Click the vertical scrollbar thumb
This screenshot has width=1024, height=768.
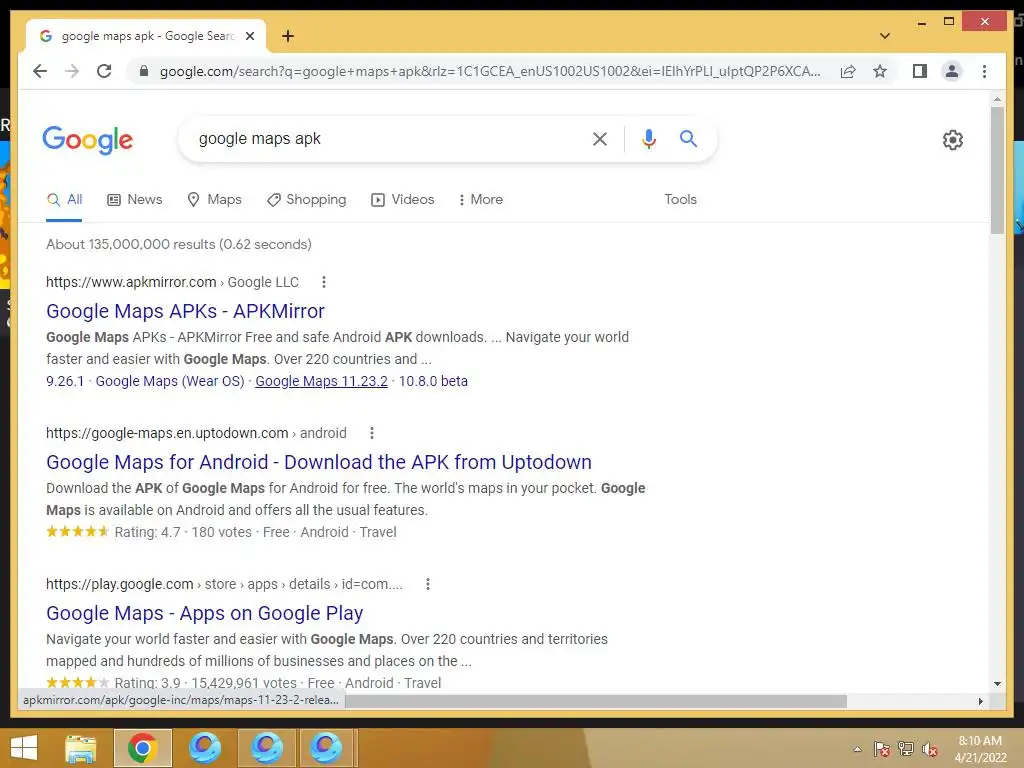point(997,170)
